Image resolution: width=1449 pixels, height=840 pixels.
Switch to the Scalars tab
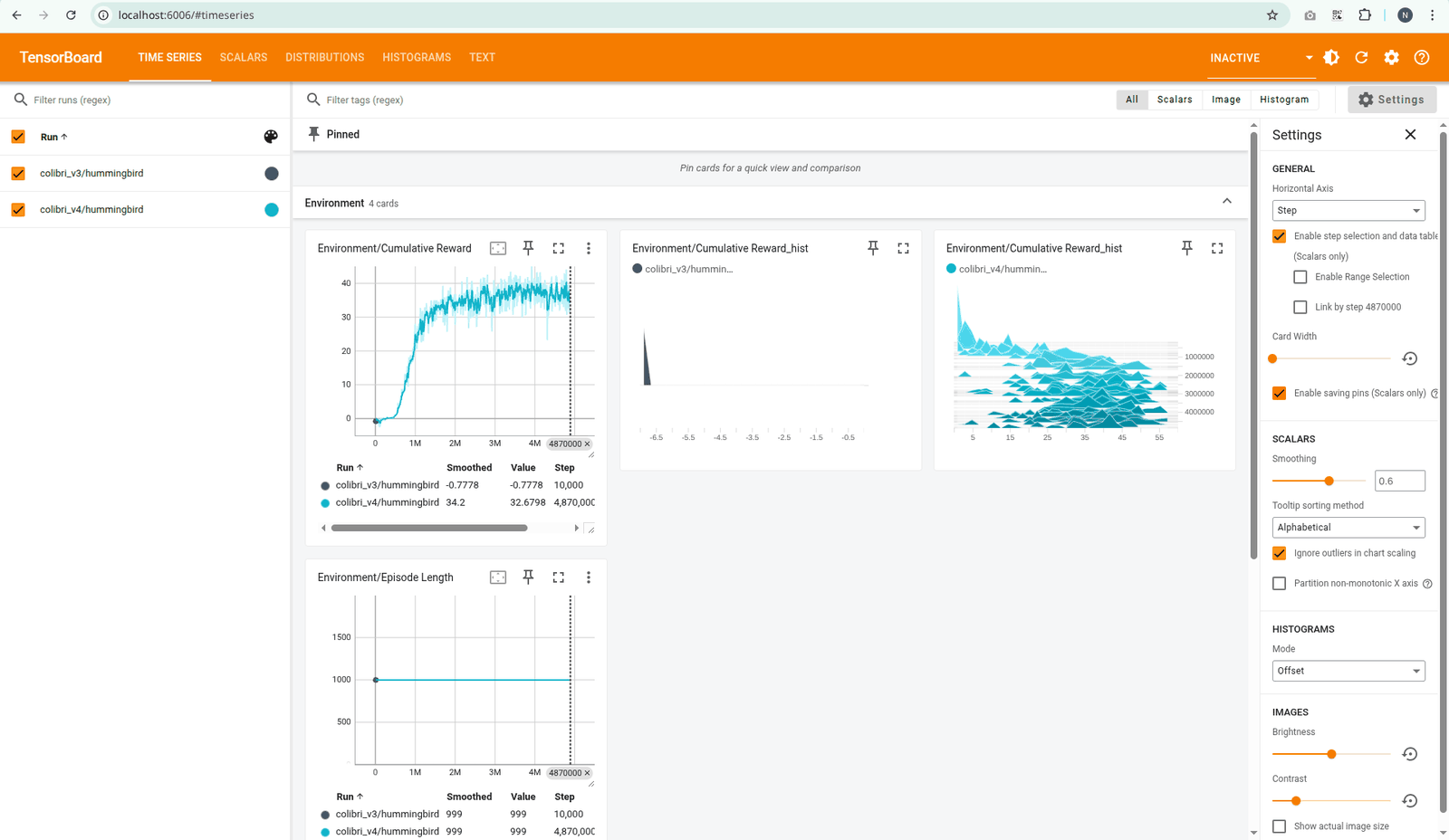click(244, 57)
